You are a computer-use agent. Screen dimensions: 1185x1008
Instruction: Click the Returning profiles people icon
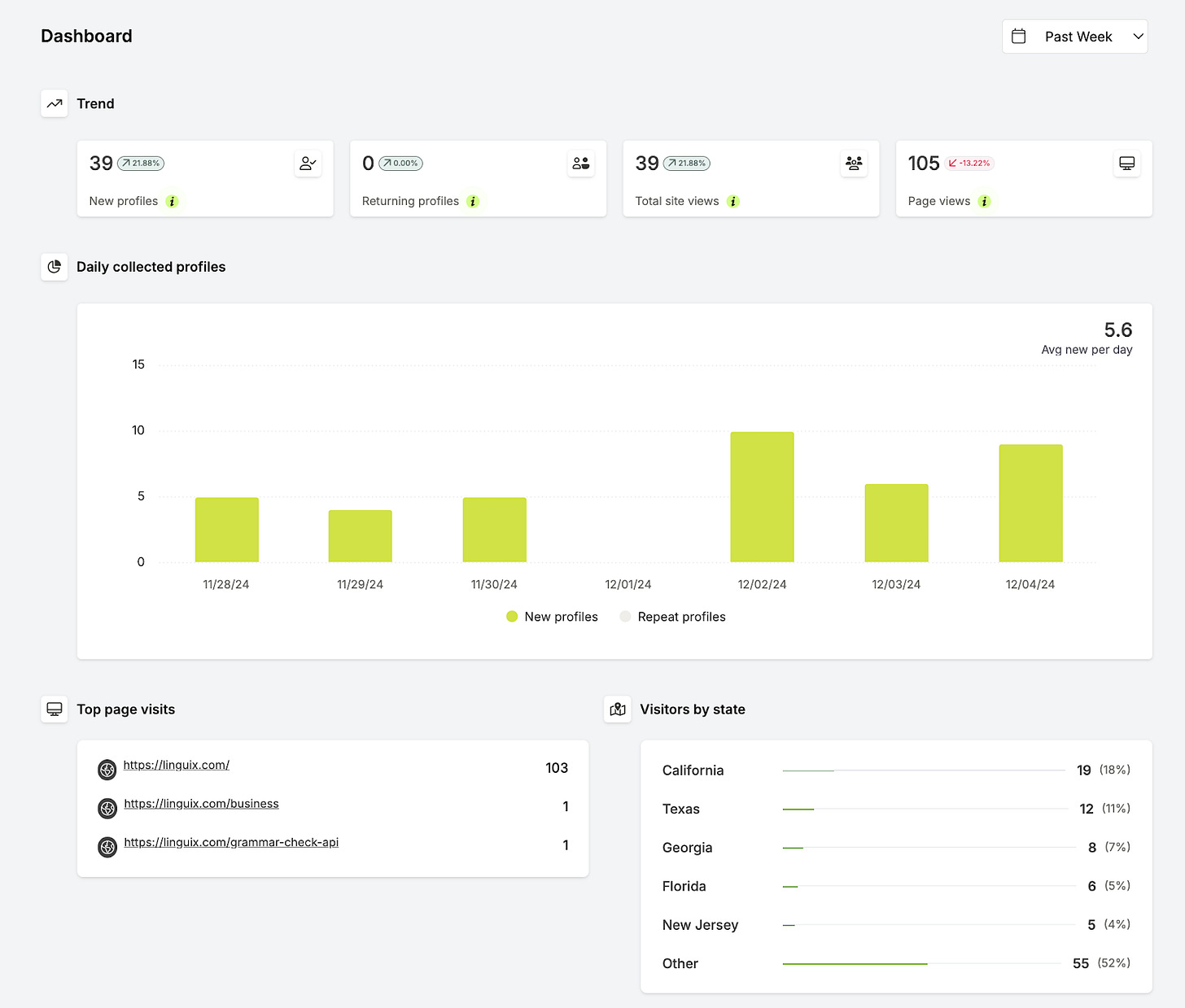(580, 164)
